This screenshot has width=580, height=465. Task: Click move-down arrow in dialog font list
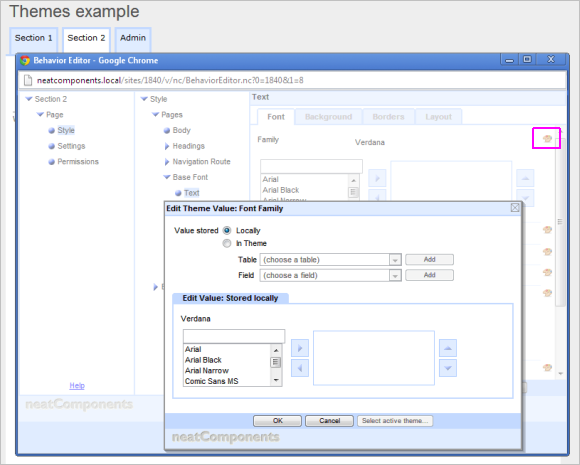(x=448, y=368)
